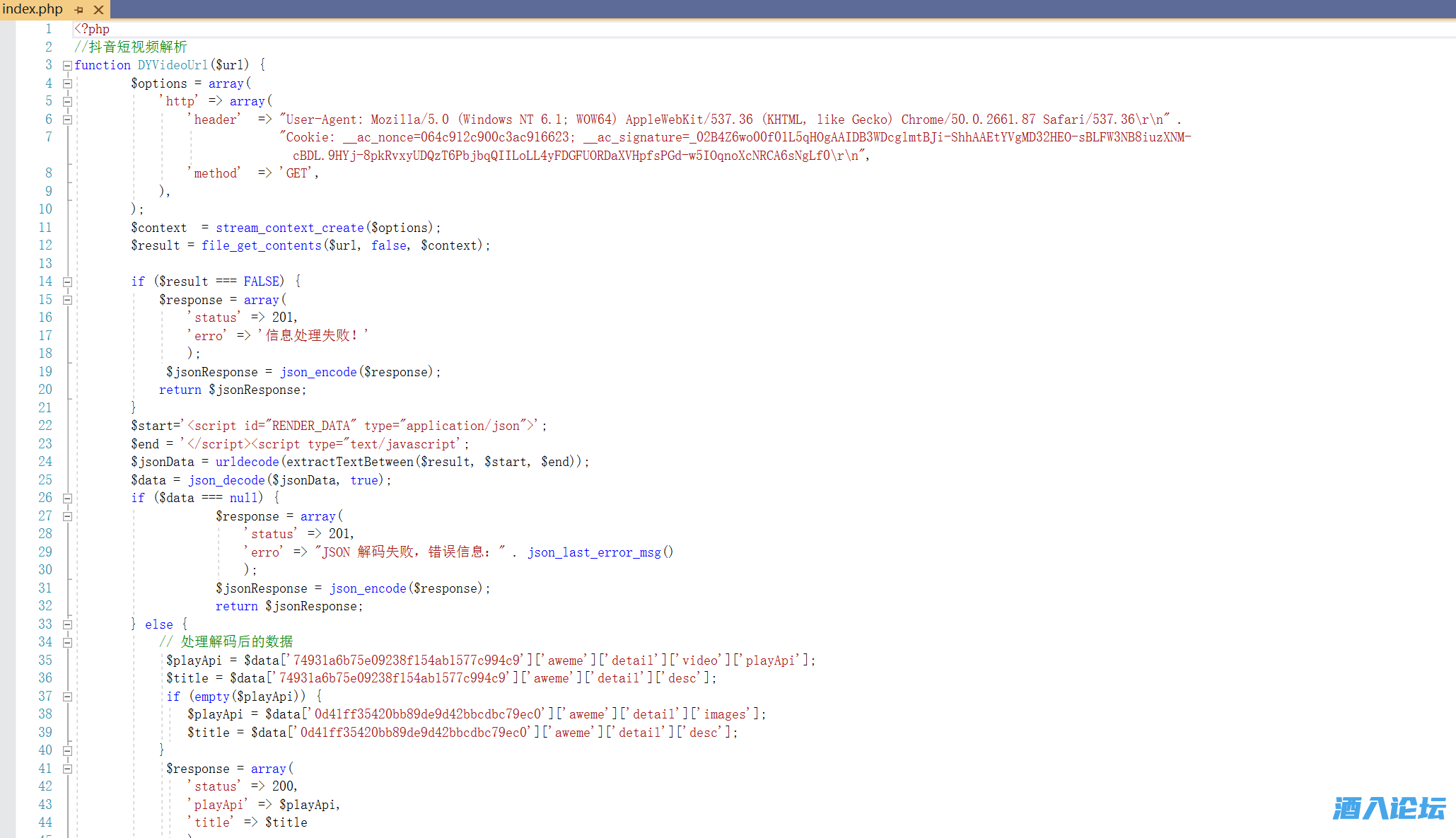Collapse the if $result === FALSE block on line 14
Viewport: 1456px width, 838px height.
[x=67, y=282]
